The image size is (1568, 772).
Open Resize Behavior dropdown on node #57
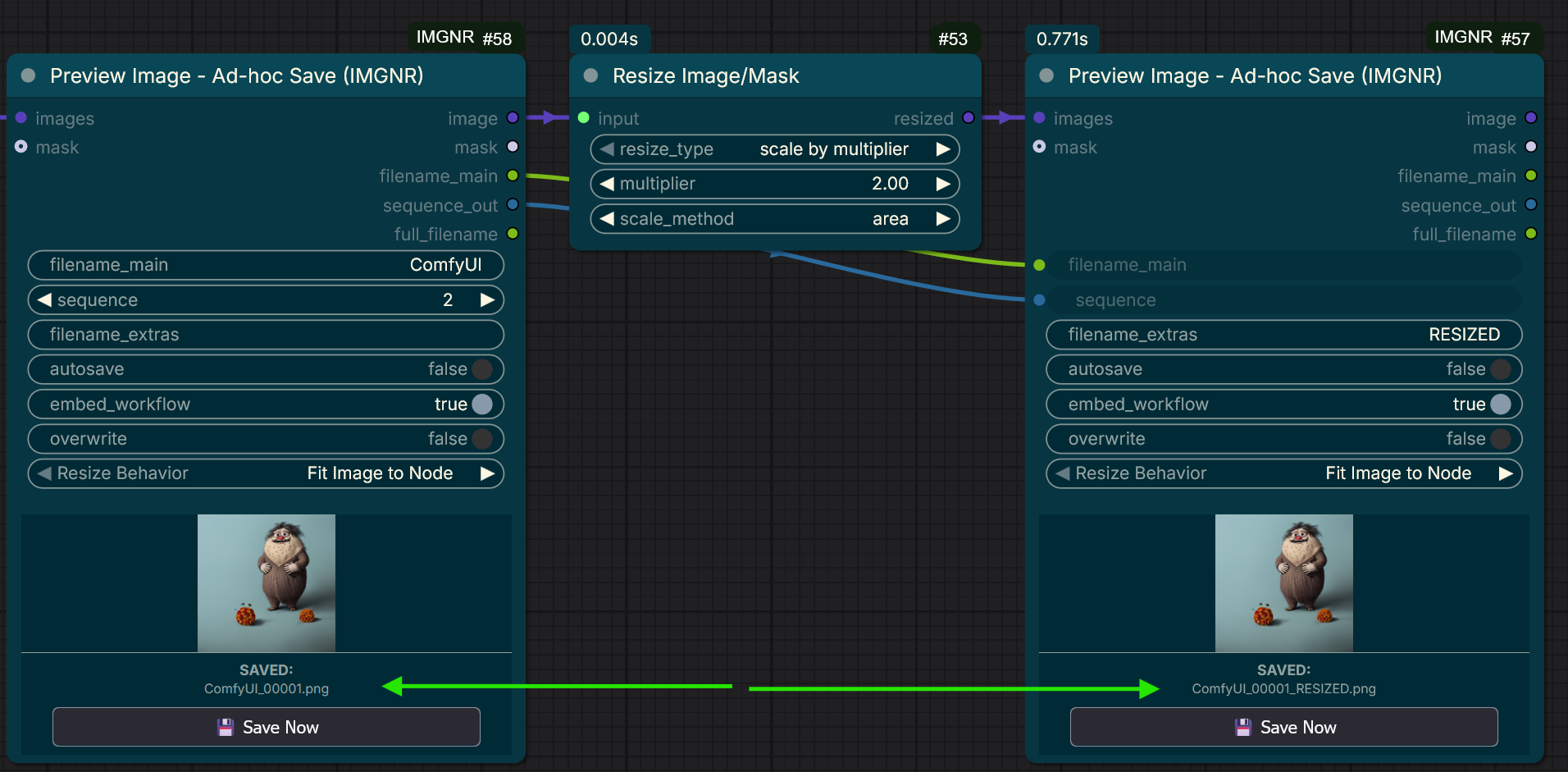point(1284,473)
